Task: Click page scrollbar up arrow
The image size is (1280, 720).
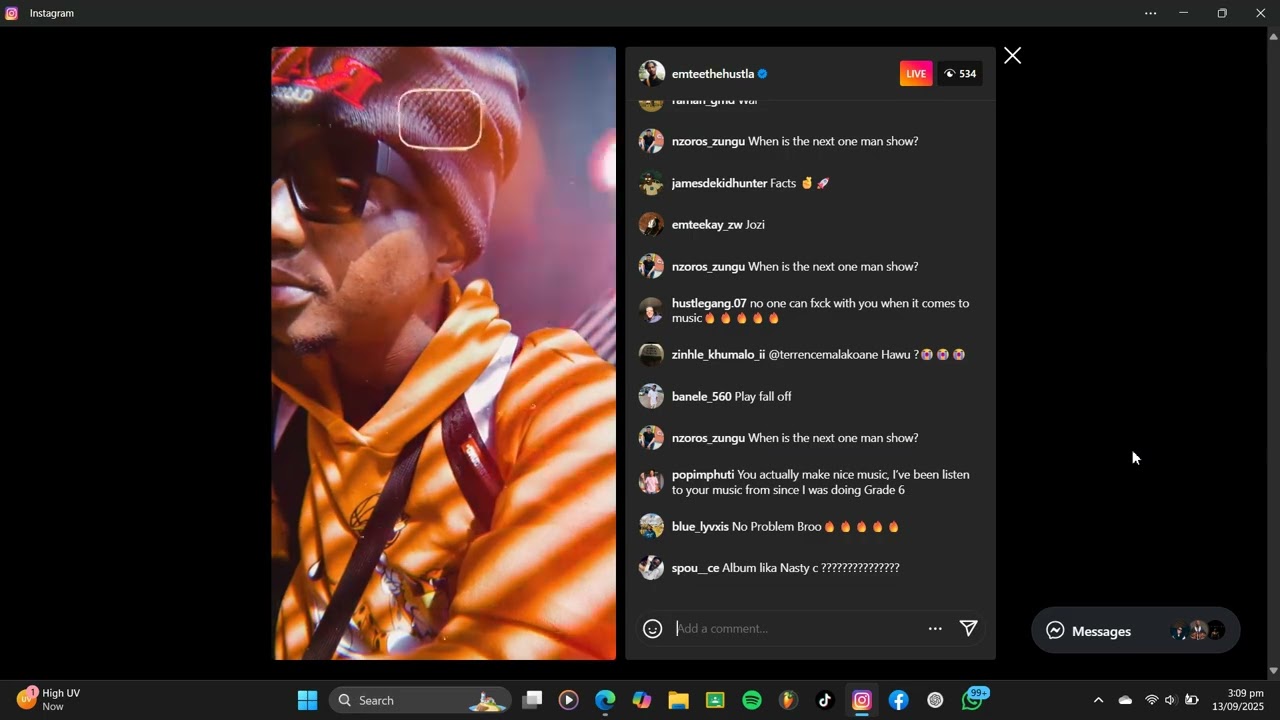Action: 1273,36
